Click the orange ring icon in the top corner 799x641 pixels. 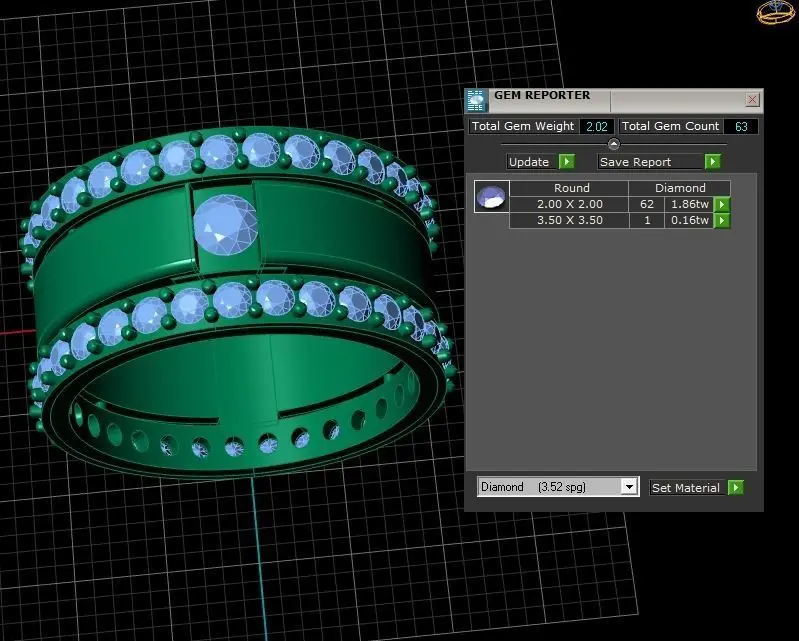point(776,12)
